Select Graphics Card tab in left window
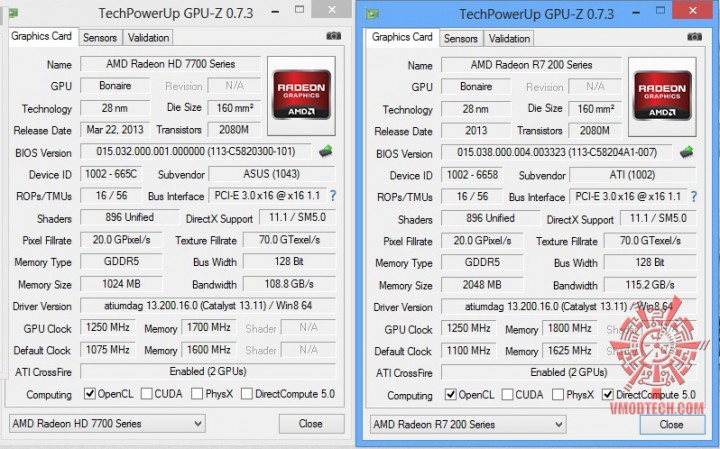This screenshot has width=720, height=449. coord(42,36)
